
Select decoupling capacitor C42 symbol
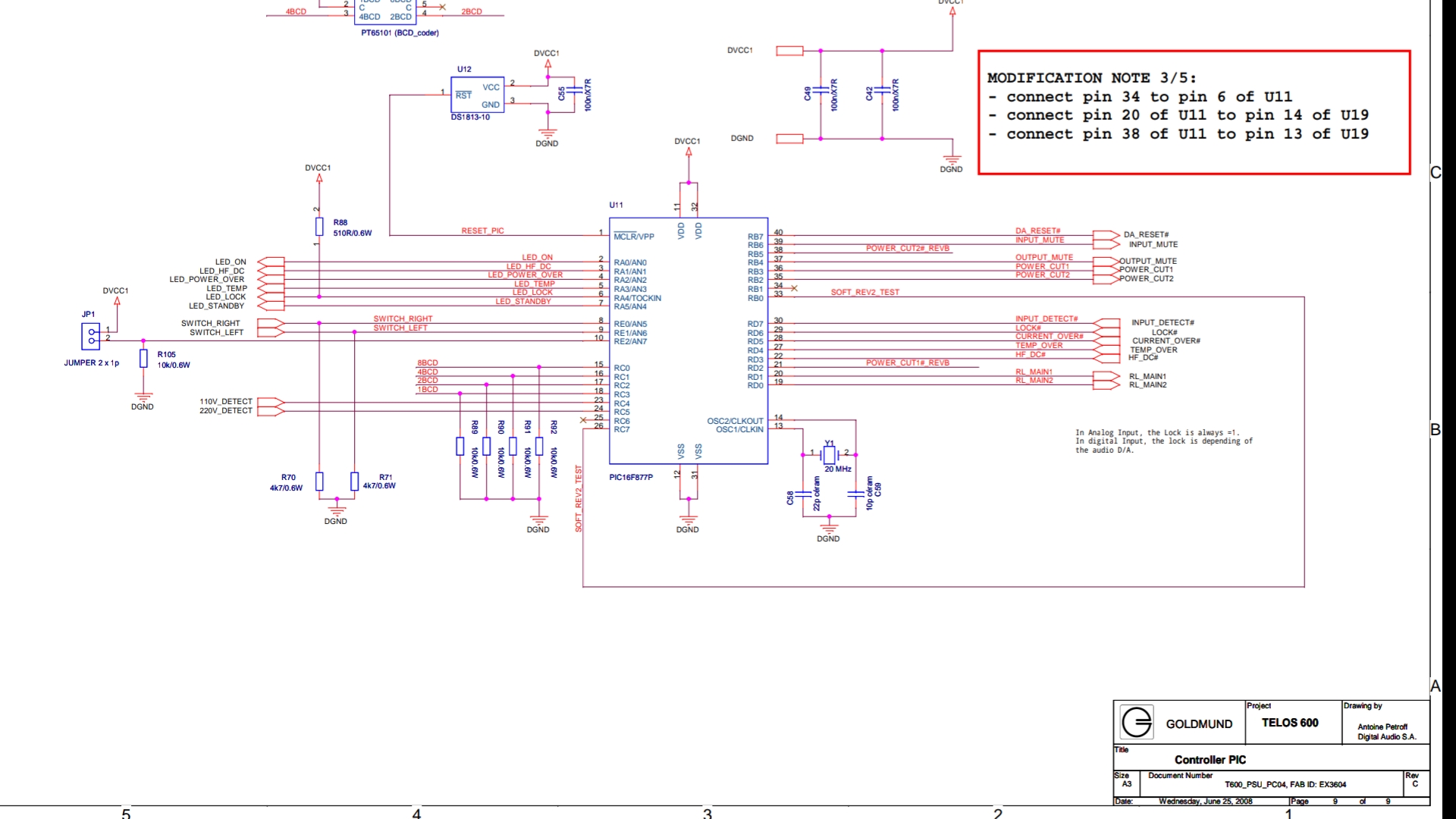point(882,92)
